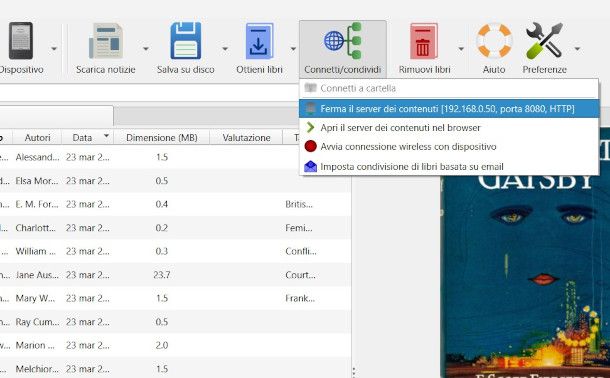Click the 2.0 size cell
Image resolution: width=610 pixels, height=378 pixels.
point(161,345)
